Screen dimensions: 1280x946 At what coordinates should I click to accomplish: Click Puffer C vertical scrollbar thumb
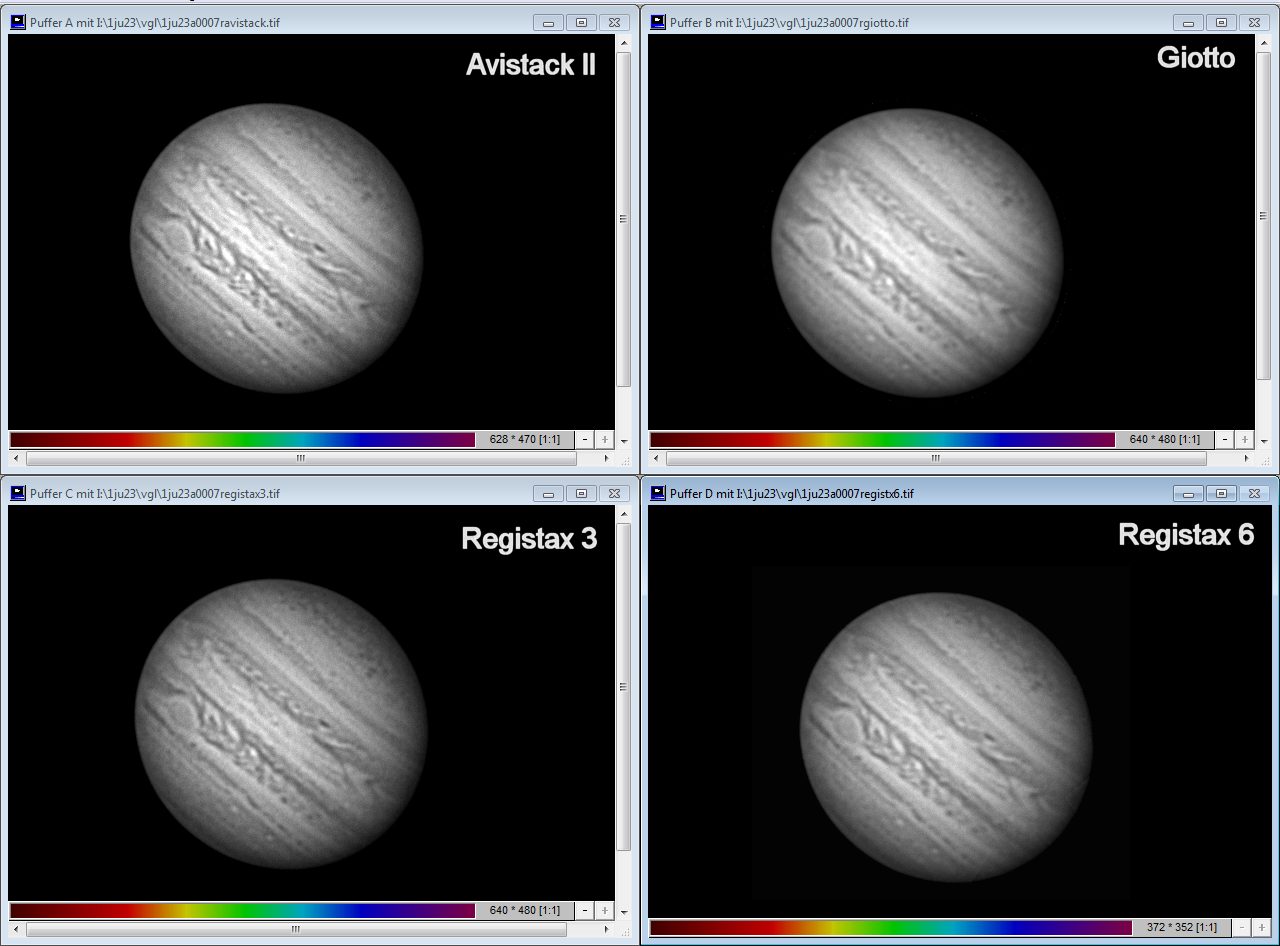[x=624, y=687]
